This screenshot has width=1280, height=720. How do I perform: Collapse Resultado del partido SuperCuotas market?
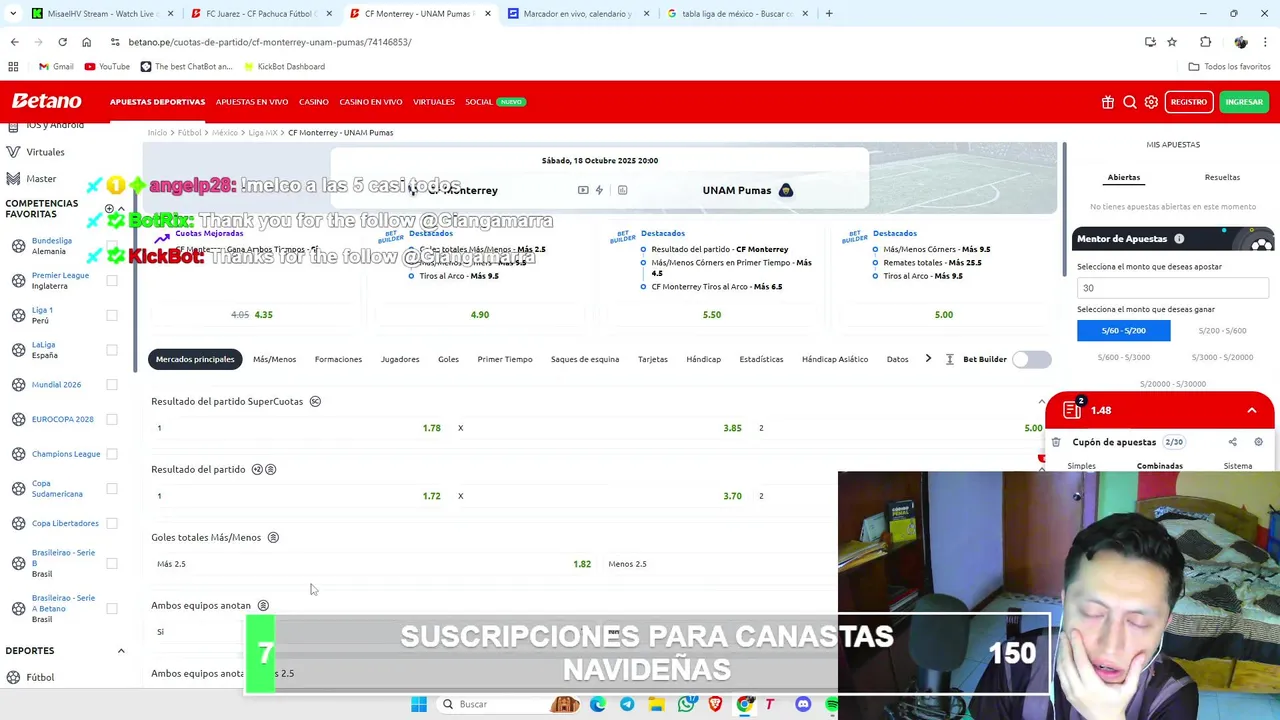[1042, 401]
